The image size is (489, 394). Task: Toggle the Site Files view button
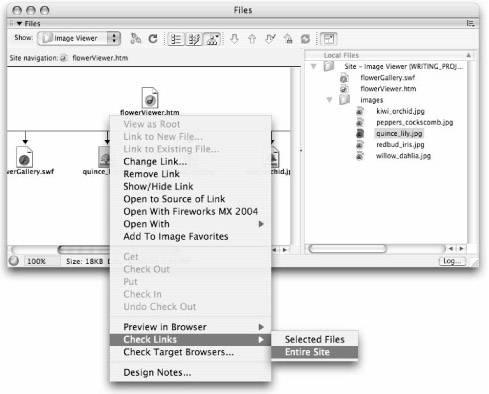pyautogui.click(x=176, y=39)
